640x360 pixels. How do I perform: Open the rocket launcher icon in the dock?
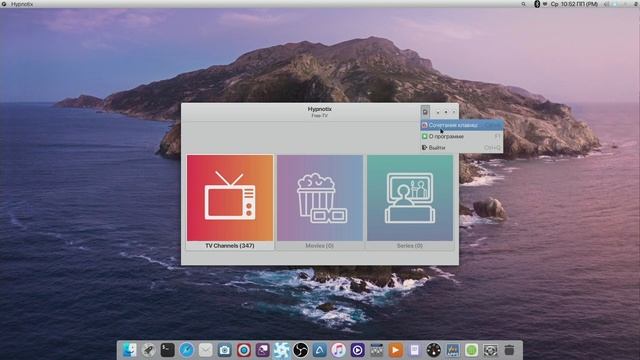click(x=149, y=350)
